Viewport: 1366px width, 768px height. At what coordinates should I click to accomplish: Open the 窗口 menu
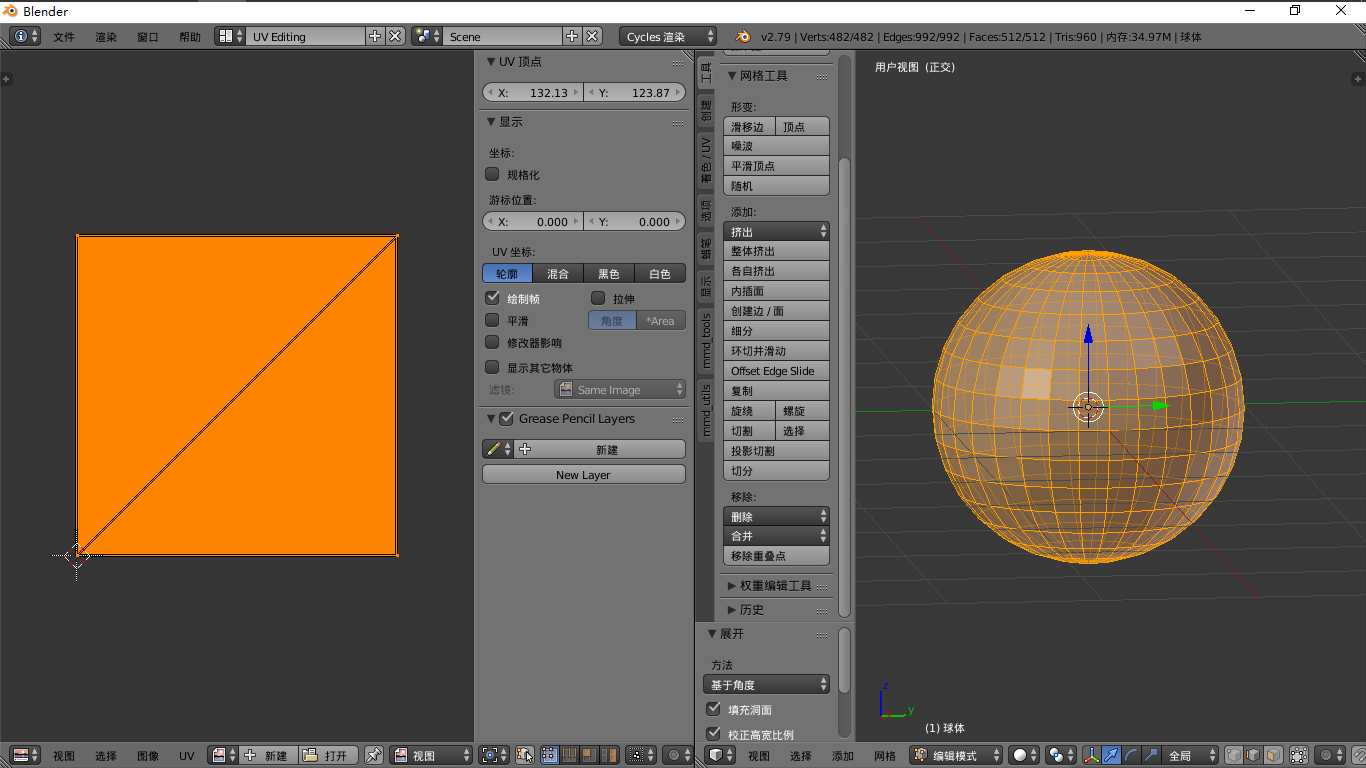click(148, 37)
